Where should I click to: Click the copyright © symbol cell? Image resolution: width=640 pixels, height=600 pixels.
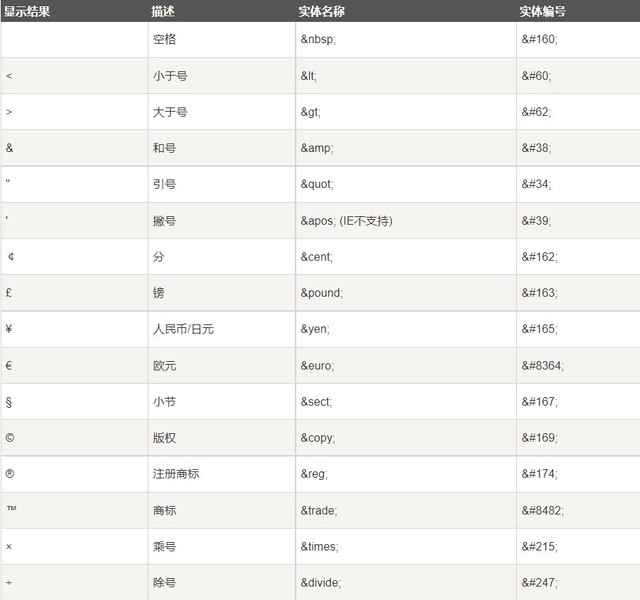(10, 438)
